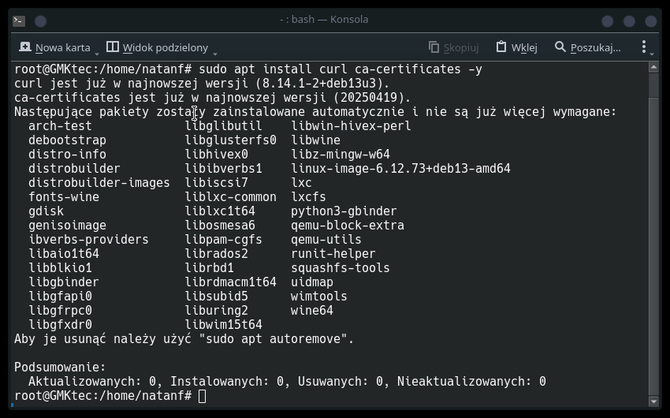Click package name 'libosmesa6'
The height and width of the screenshot is (418, 670).
[220, 225]
